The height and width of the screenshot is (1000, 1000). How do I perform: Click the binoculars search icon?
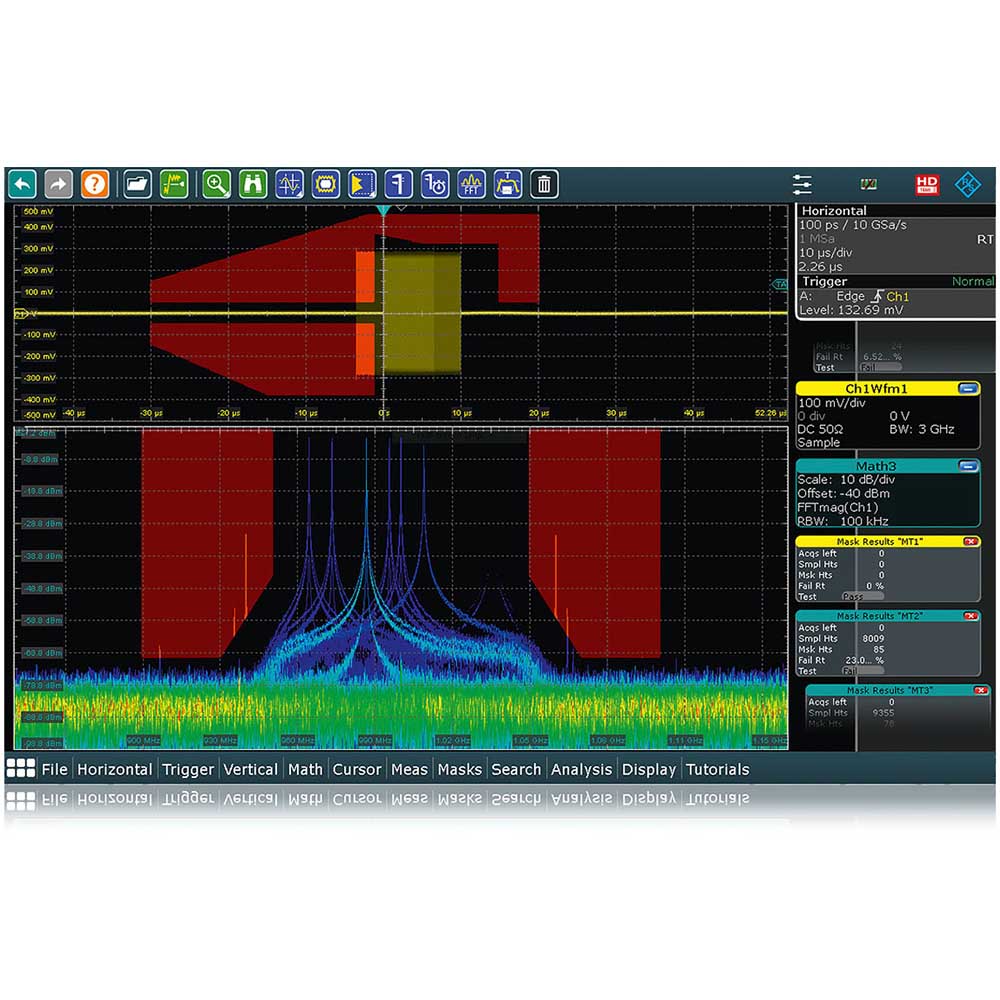point(253,184)
